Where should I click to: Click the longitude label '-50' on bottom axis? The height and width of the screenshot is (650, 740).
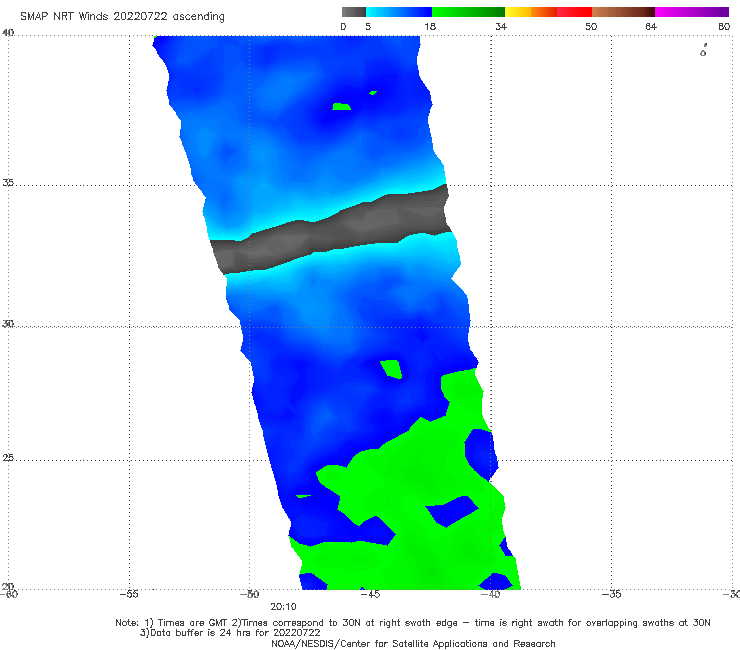250,594
